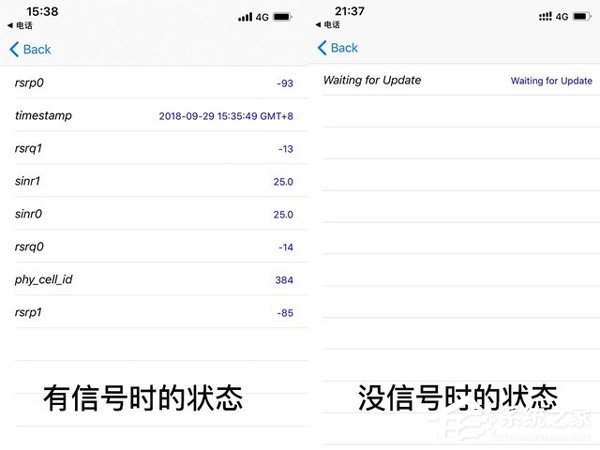Tap the battery icon in the left phone status bar
This screenshot has height=450, width=600.
tap(282, 17)
